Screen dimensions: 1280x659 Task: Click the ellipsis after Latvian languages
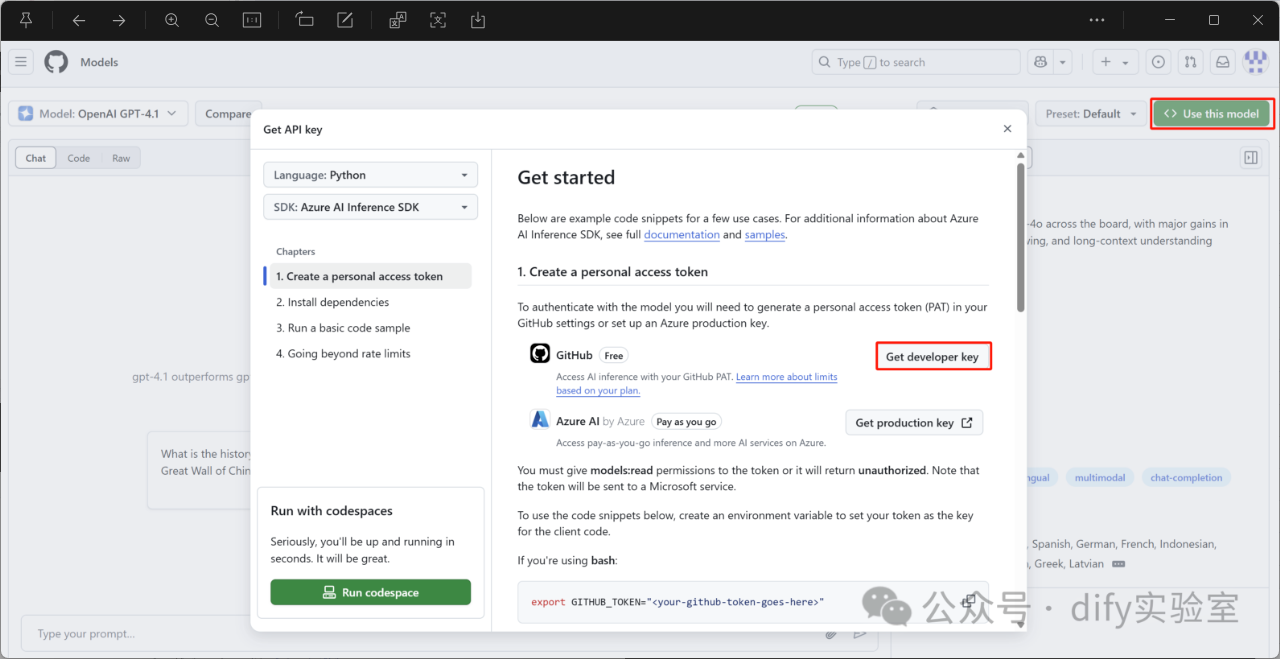click(1118, 564)
